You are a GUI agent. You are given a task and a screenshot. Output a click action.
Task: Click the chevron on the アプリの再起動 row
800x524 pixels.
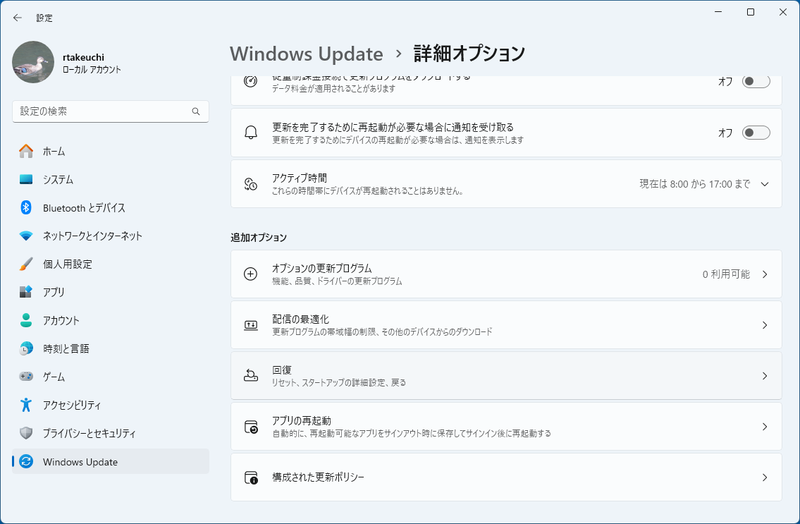(764, 427)
